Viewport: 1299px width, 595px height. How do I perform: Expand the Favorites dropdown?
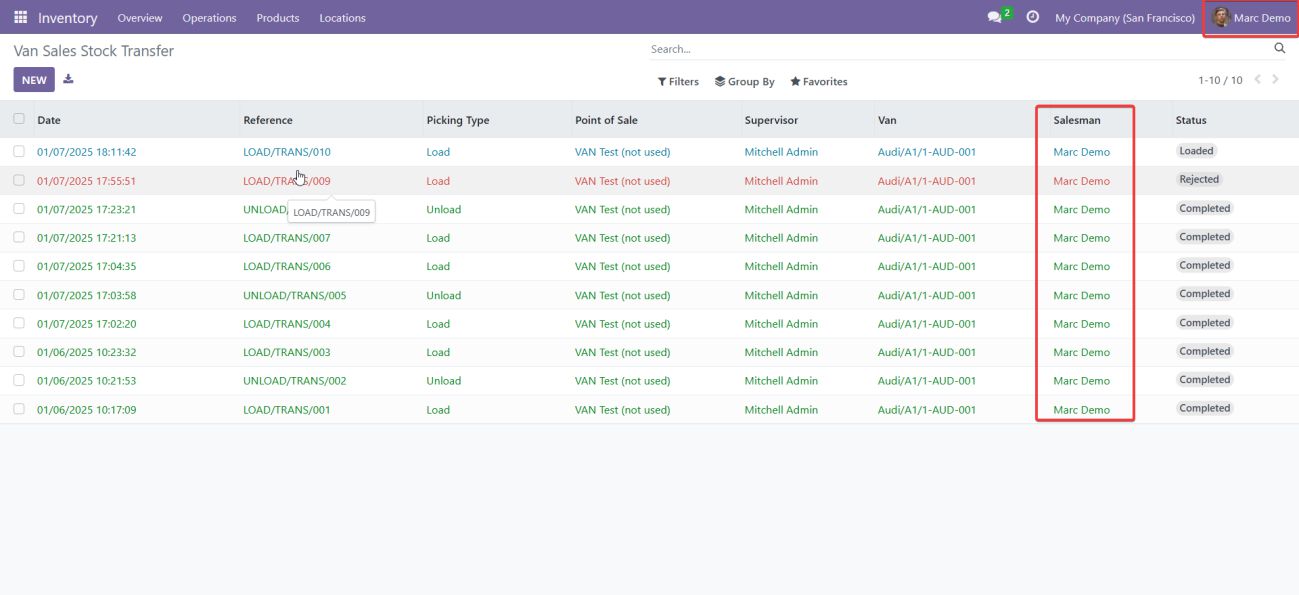(819, 82)
